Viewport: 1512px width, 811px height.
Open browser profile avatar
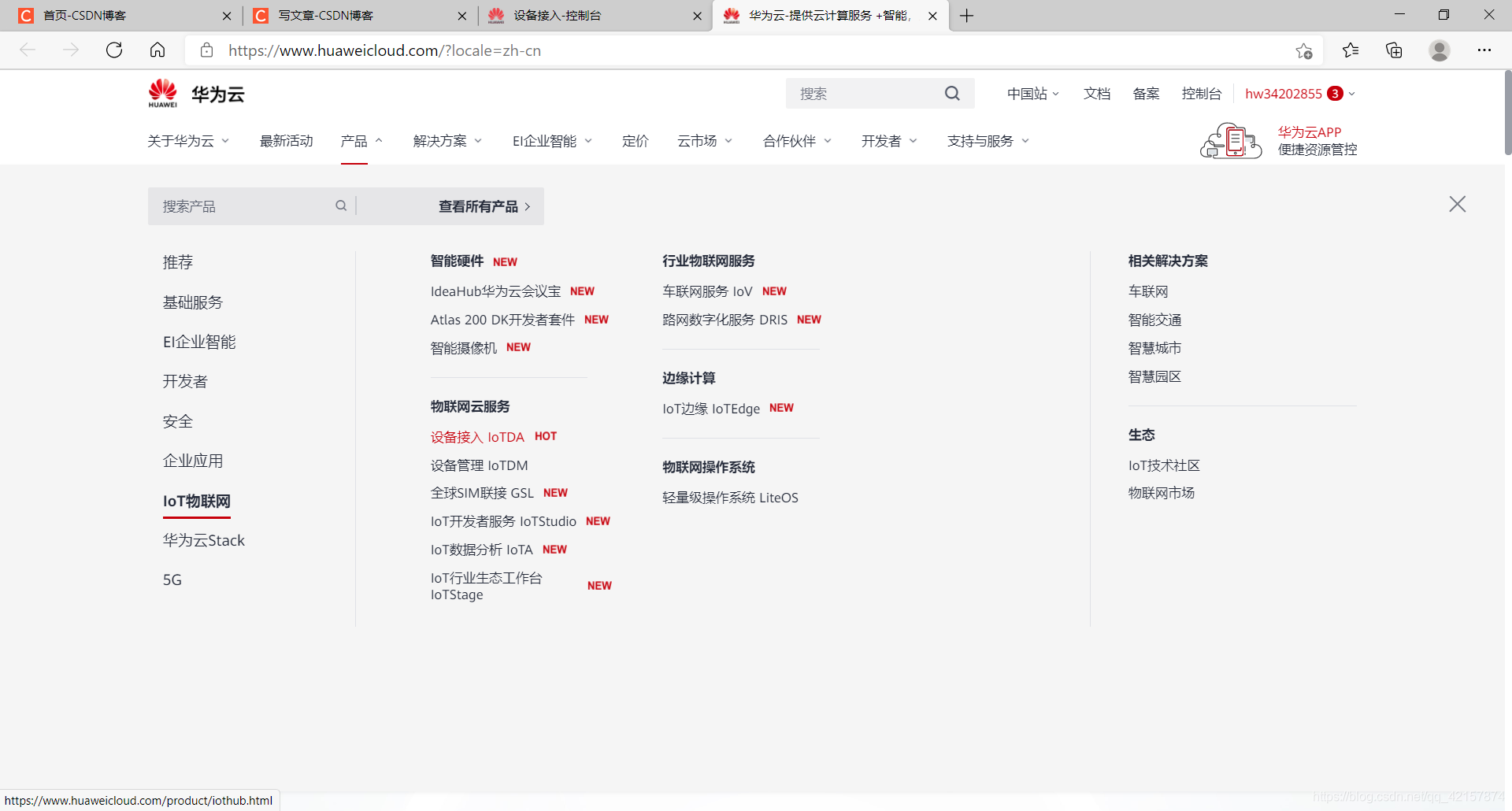pyautogui.click(x=1440, y=50)
